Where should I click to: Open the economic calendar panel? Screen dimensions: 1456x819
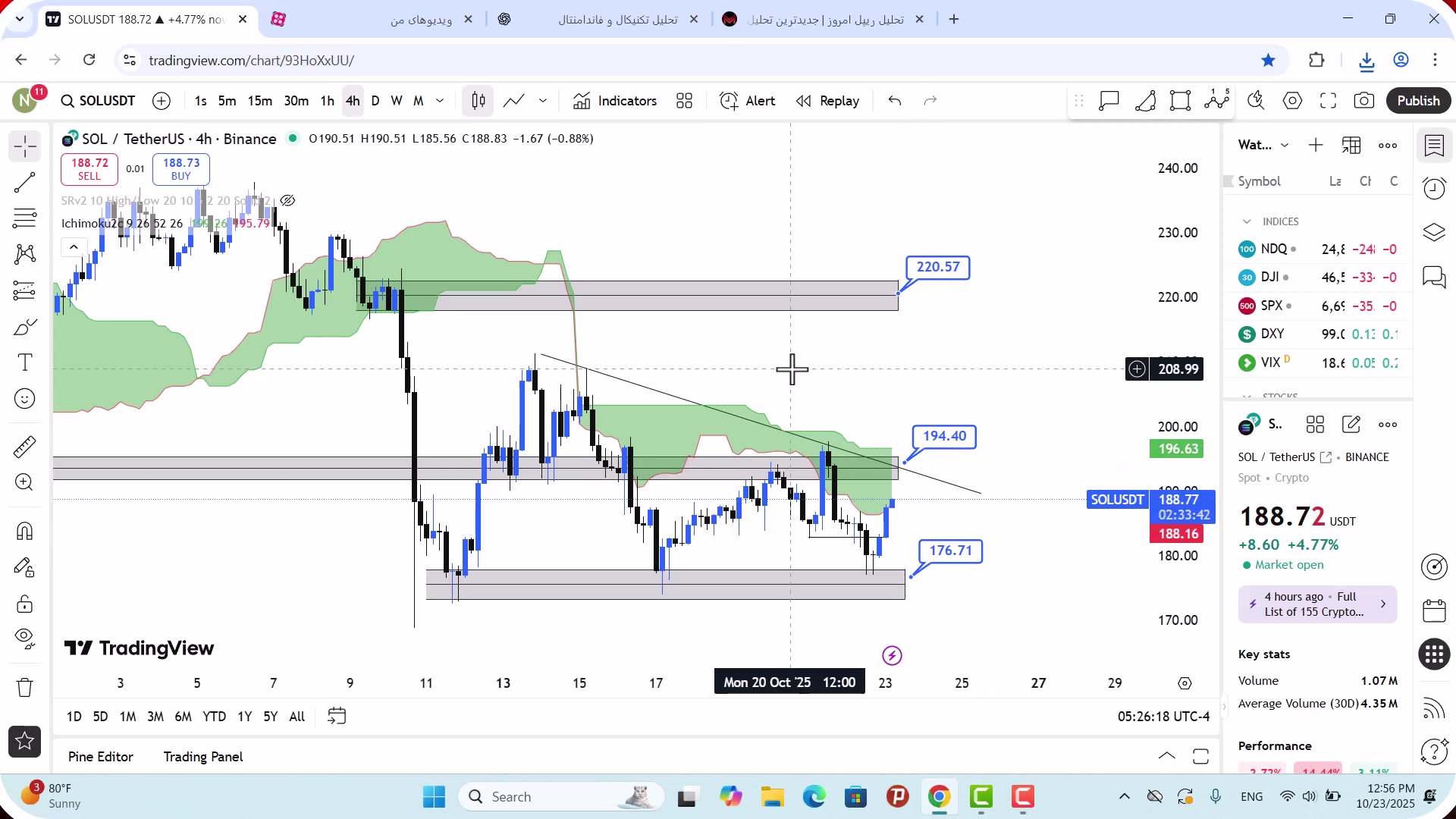coord(1434,610)
